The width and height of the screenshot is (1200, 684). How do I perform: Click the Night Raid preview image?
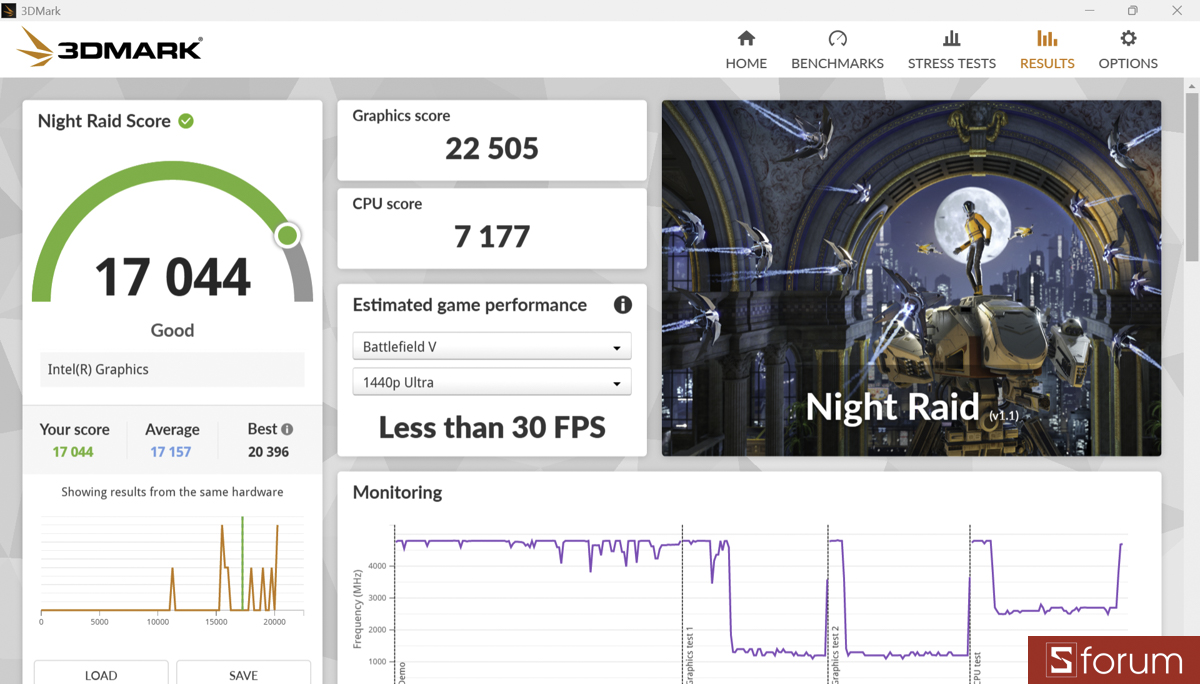pos(911,278)
